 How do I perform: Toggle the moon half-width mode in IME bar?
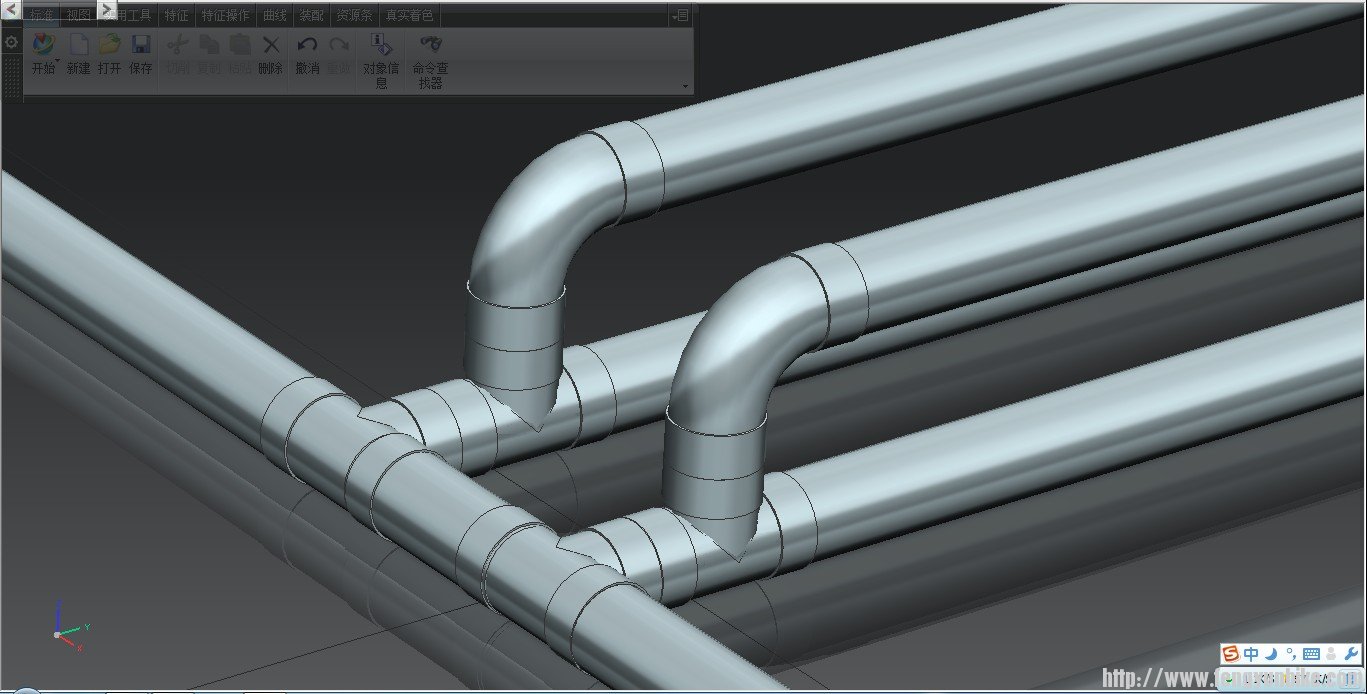coord(1271,654)
